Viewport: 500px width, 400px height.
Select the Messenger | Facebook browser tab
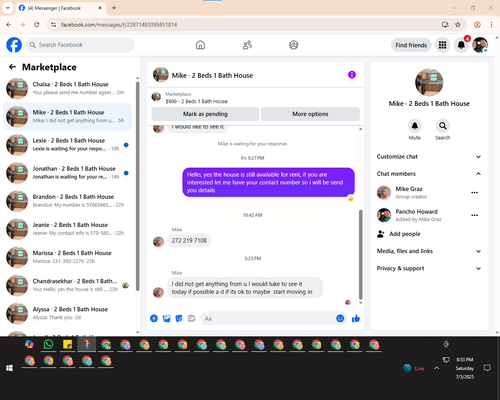61,8
